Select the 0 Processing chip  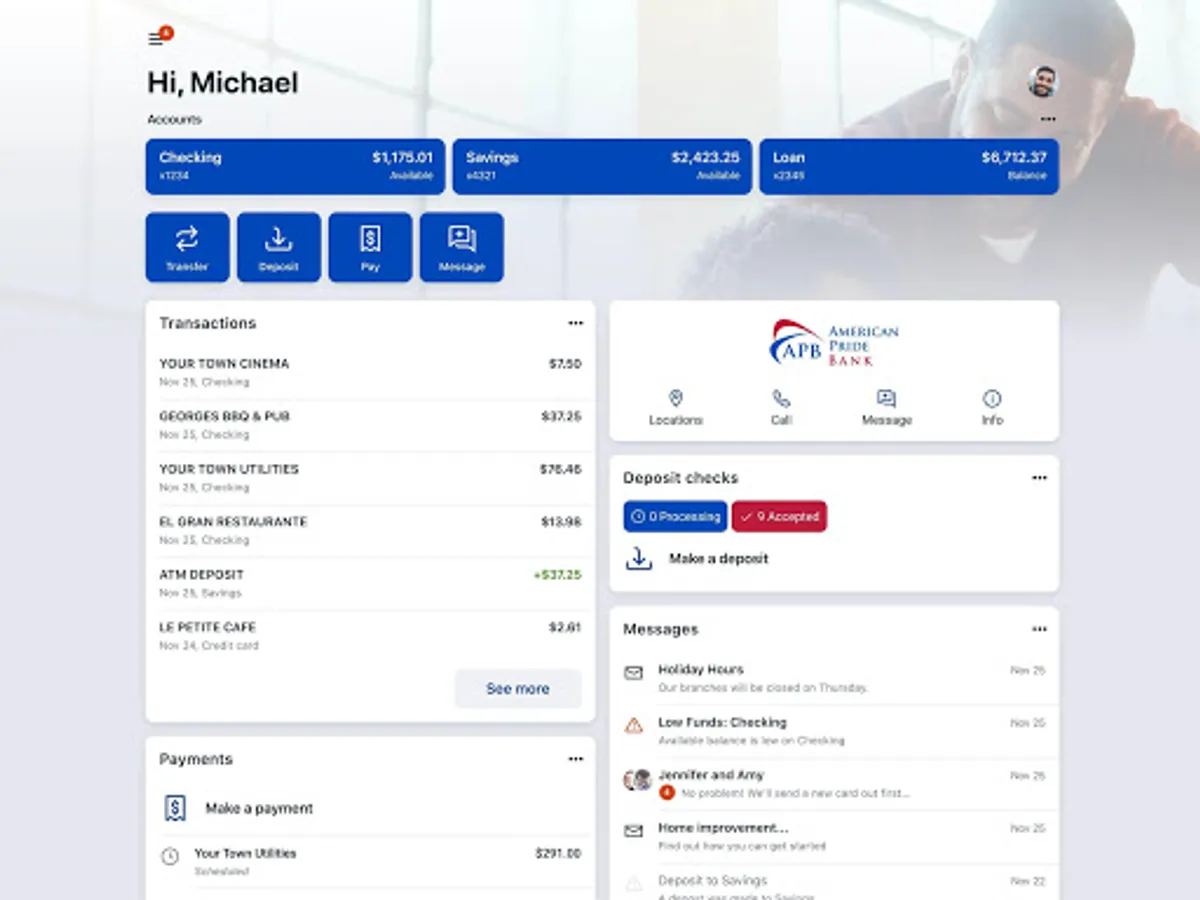(675, 517)
